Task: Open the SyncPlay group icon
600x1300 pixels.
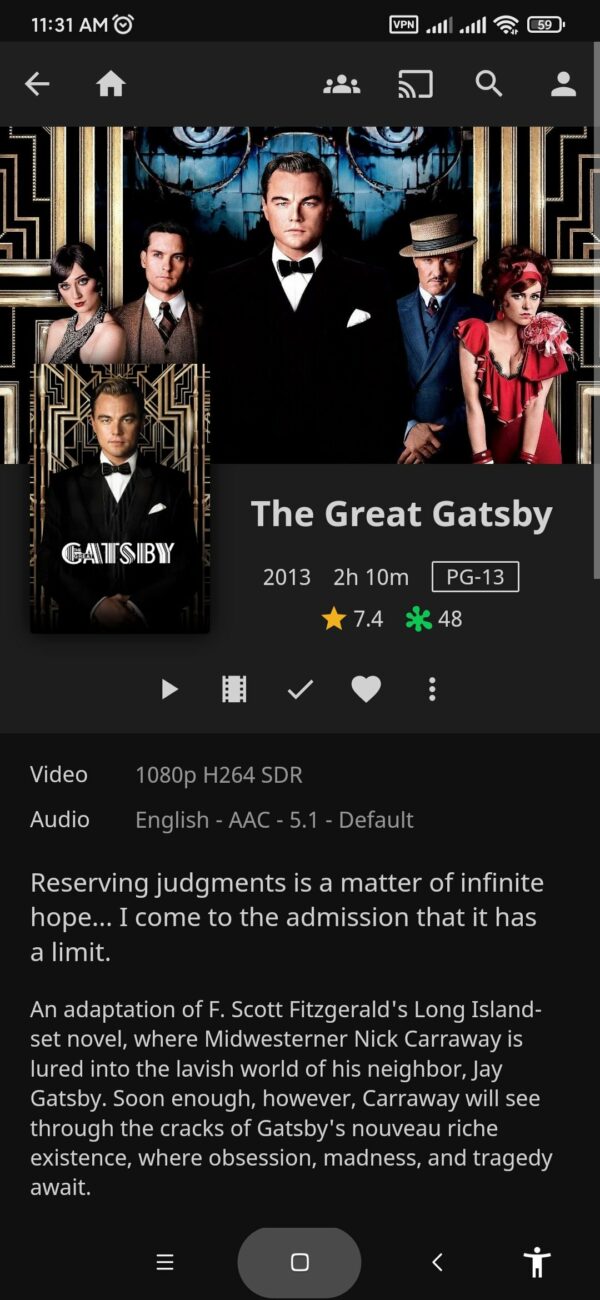Action: tap(342, 85)
